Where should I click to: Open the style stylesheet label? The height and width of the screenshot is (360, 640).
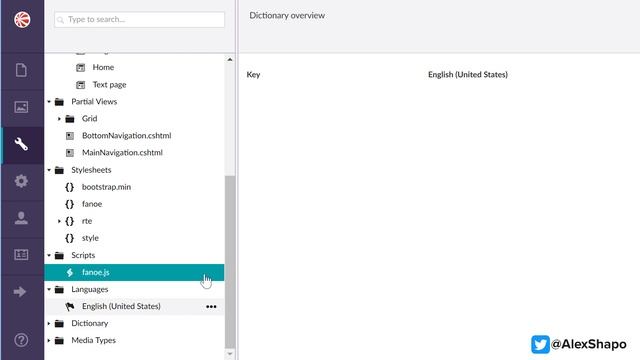tap(90, 238)
